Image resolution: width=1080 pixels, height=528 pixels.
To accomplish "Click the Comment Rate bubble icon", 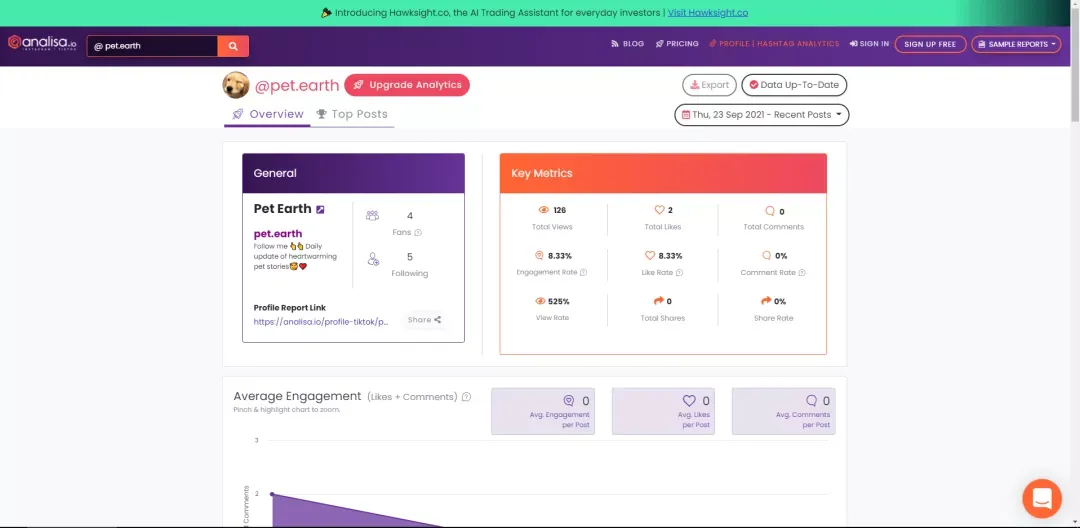I will 767,255.
